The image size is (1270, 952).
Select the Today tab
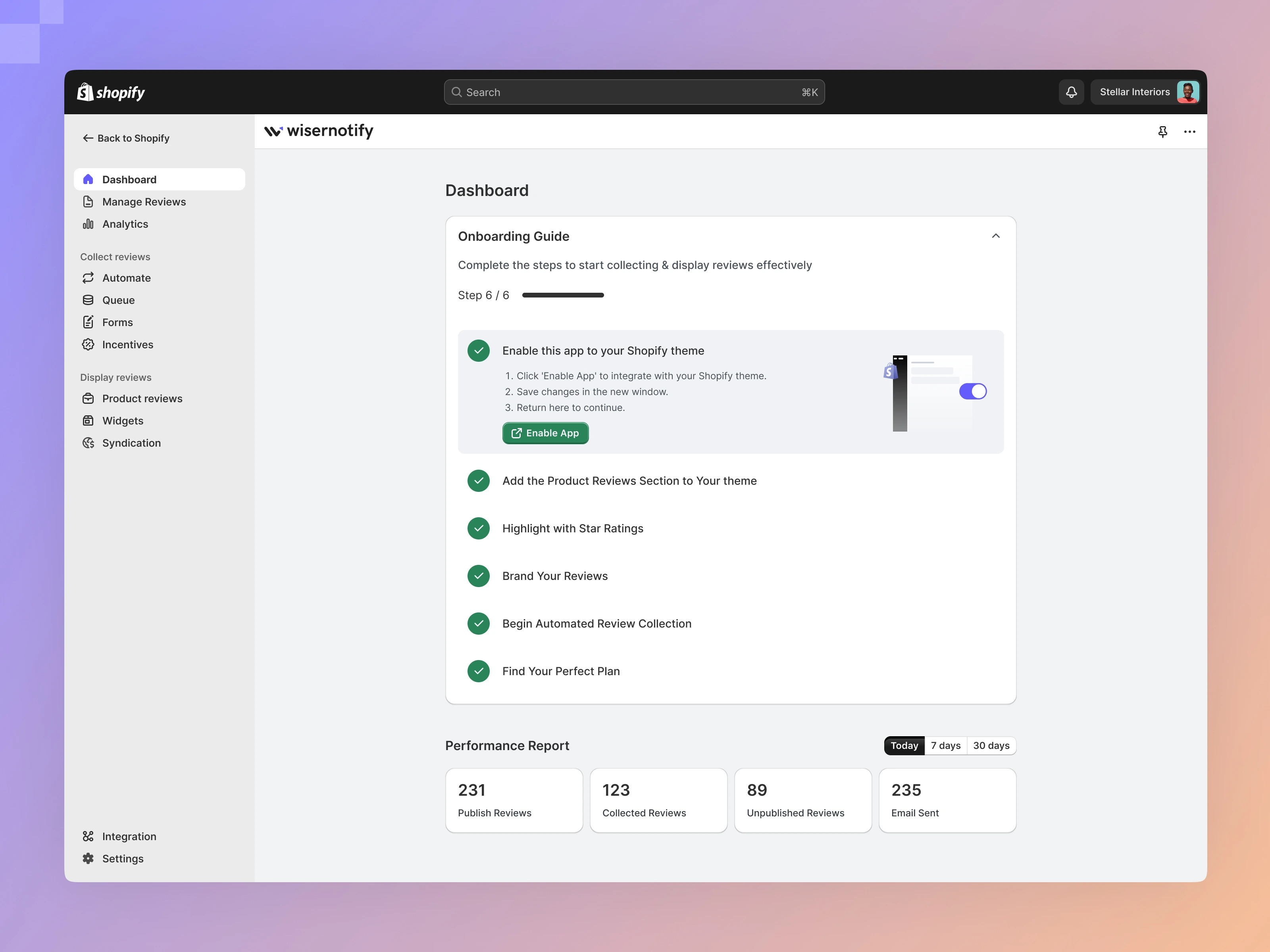point(904,745)
